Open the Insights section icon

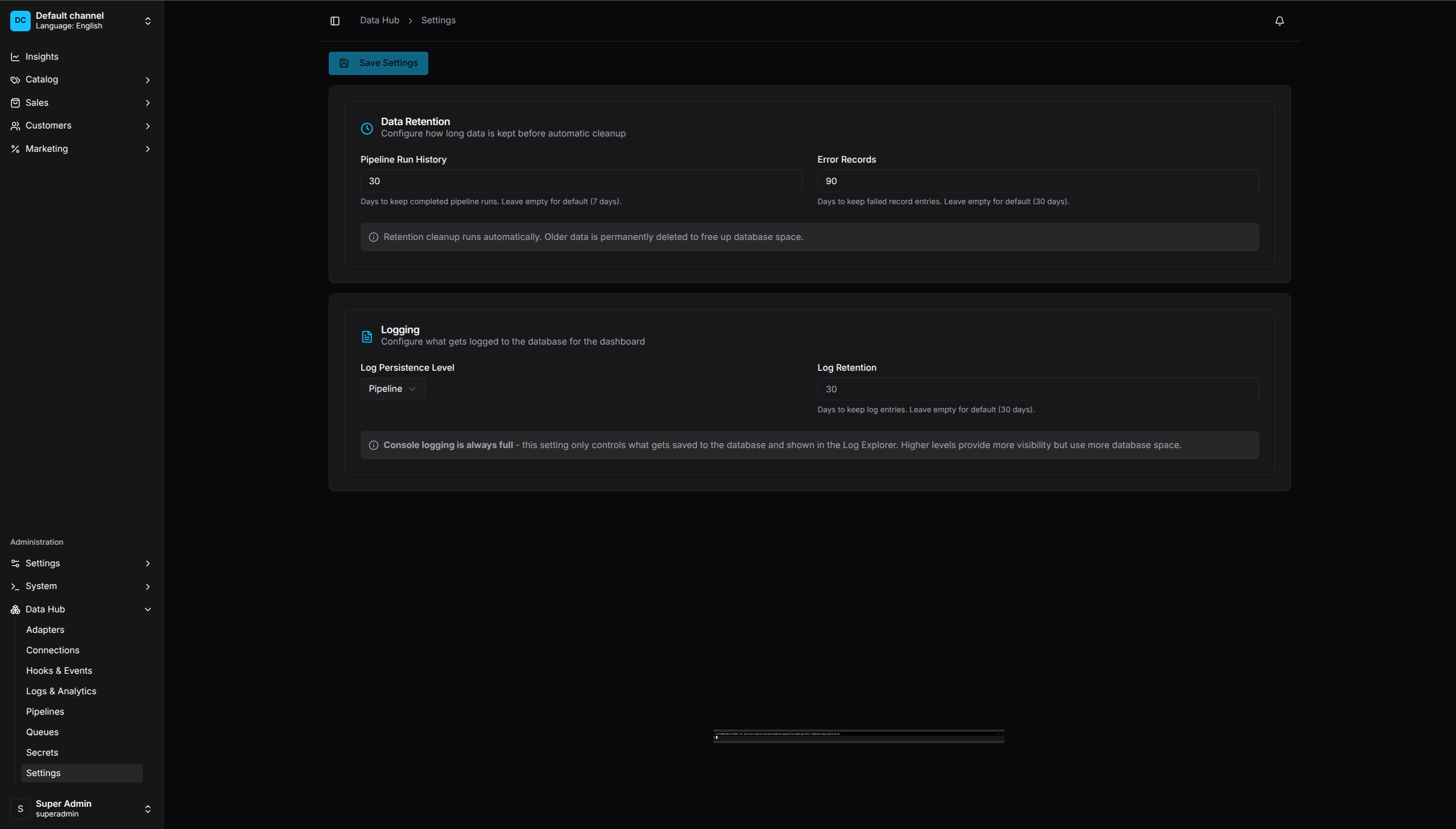click(x=15, y=56)
